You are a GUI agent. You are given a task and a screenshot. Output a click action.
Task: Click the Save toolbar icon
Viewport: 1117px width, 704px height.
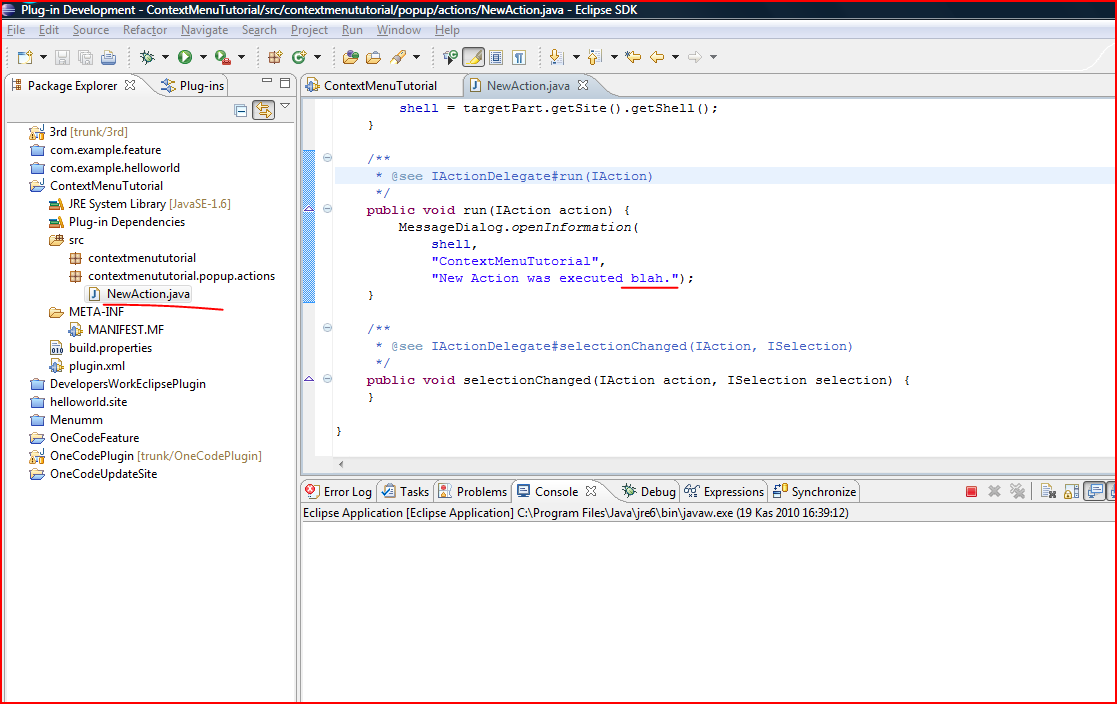[63, 57]
